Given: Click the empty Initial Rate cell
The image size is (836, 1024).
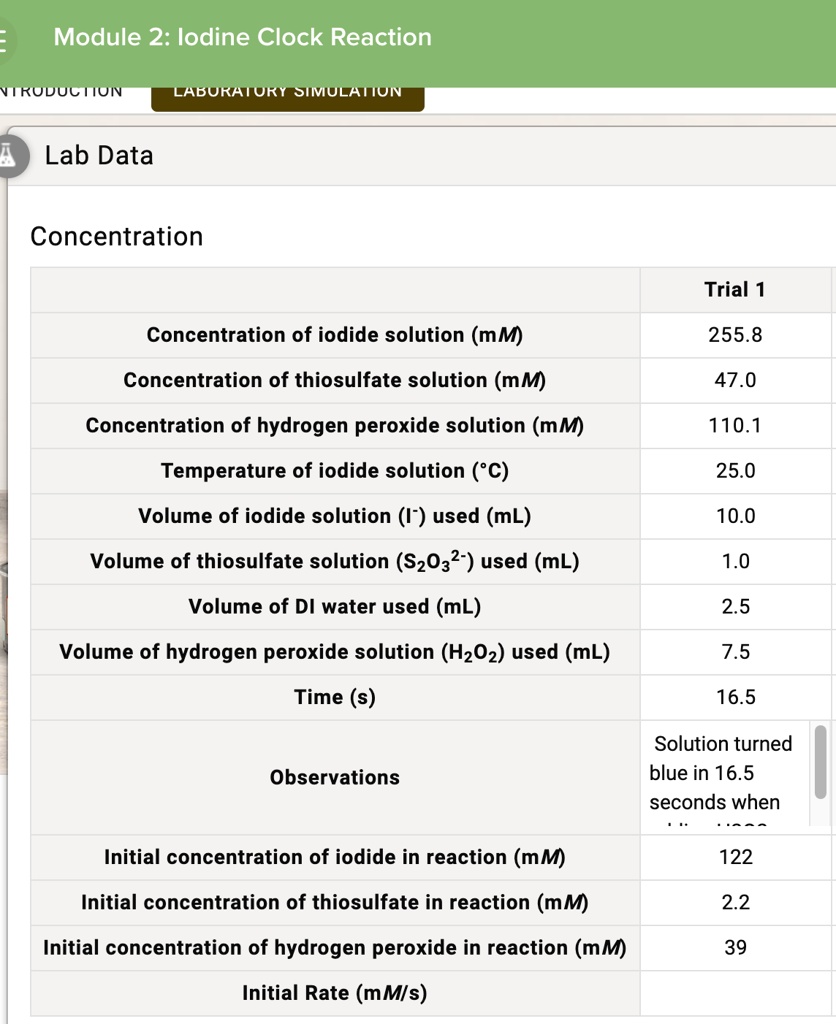Looking at the screenshot, I should 735,993.
